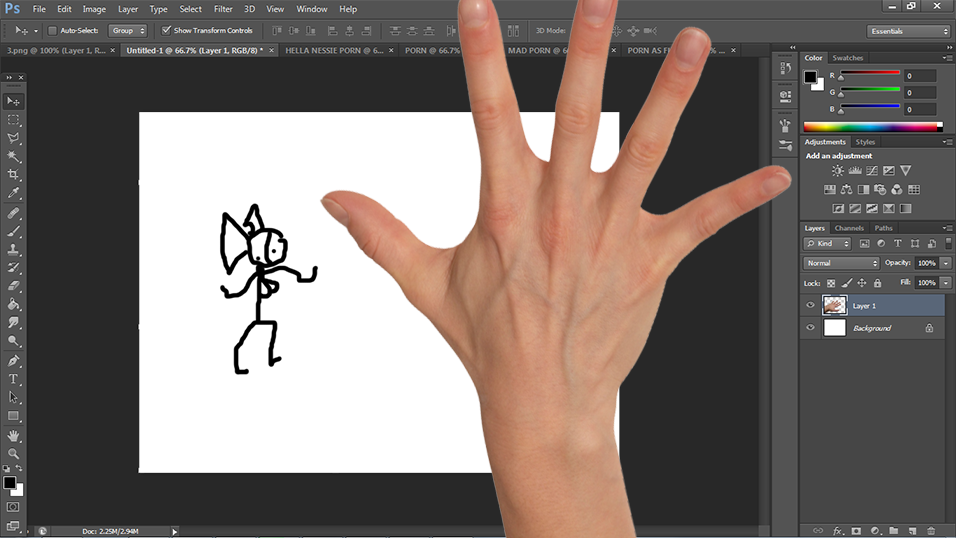Hide Layer 1 with its eye icon
The image size is (956, 538).
(810, 305)
